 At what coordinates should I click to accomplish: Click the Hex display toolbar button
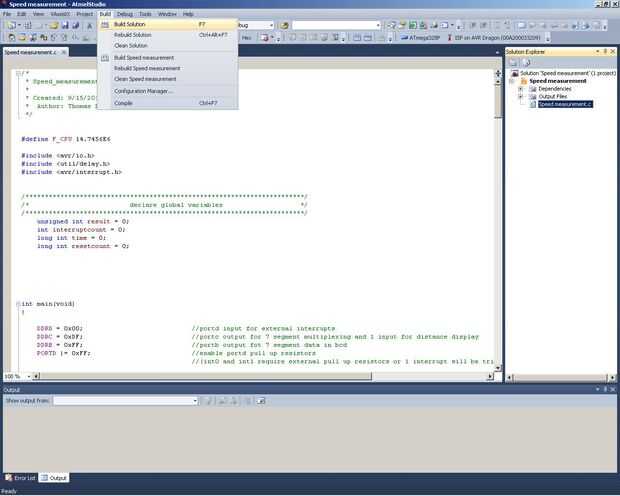coord(246,38)
